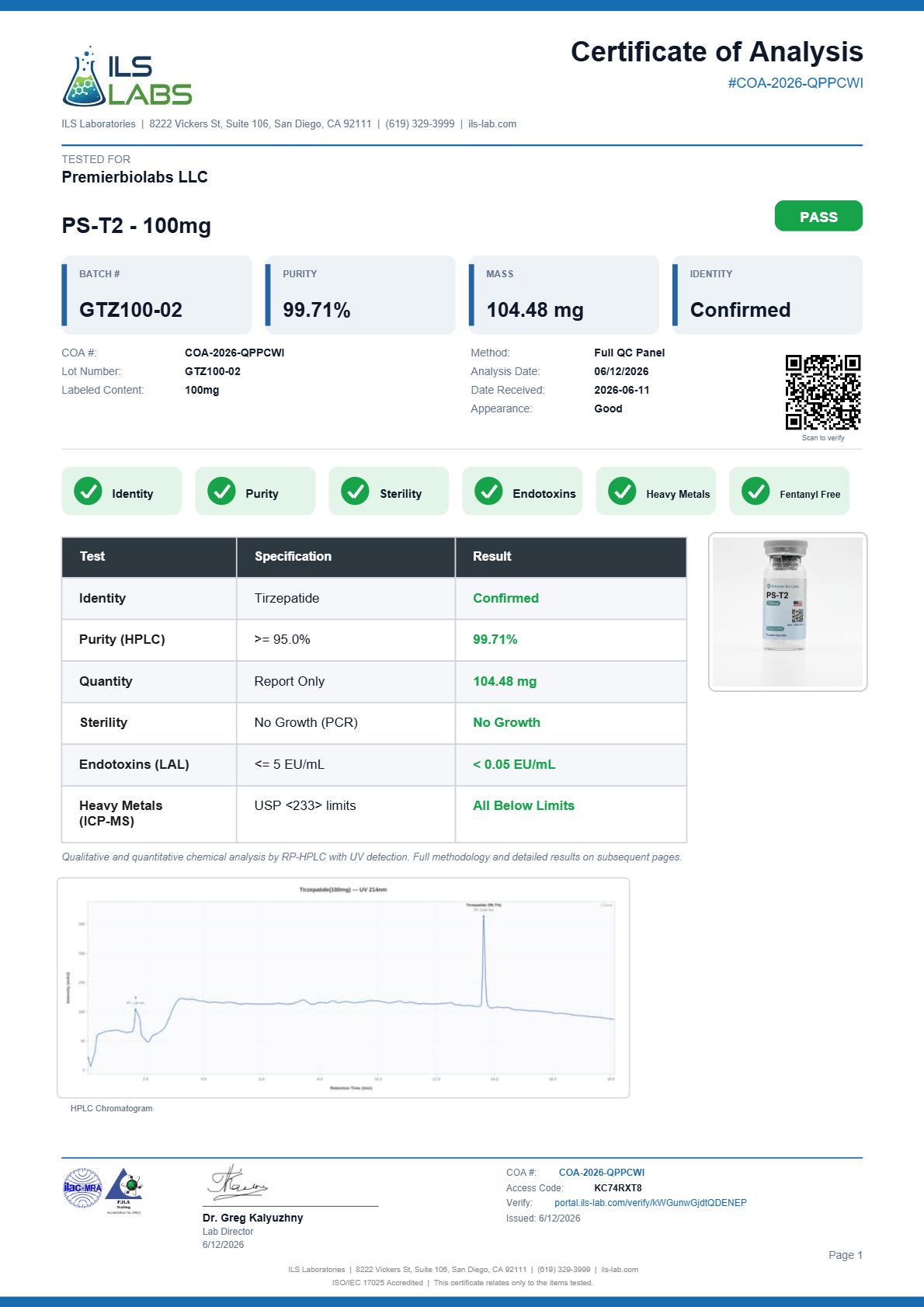Click the Lot Number value GTZ100-02
The height and width of the screenshot is (1307, 924).
point(213,371)
